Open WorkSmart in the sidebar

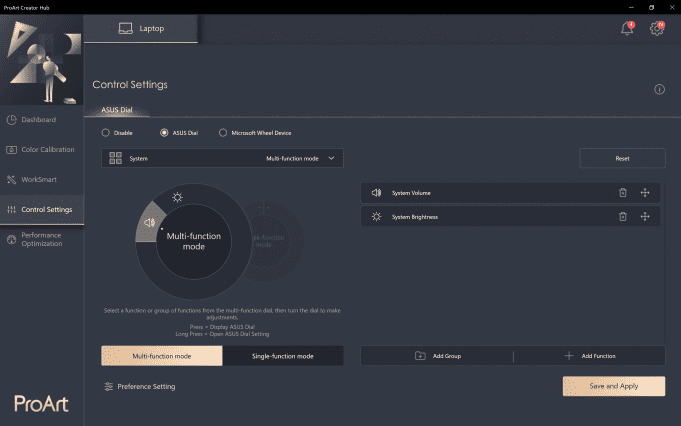point(42,179)
